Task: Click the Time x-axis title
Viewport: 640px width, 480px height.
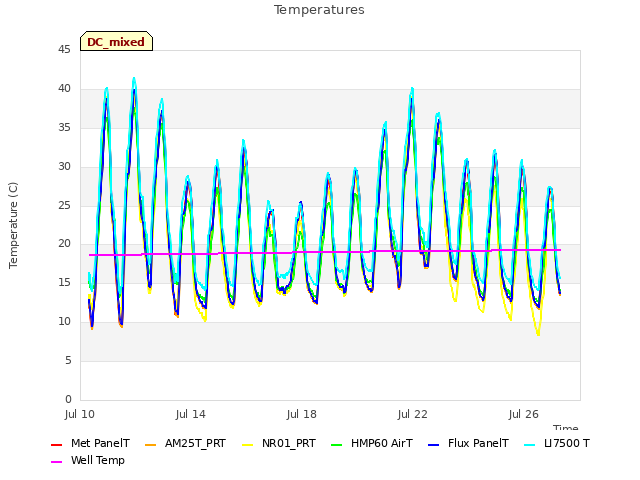Action: [565, 427]
